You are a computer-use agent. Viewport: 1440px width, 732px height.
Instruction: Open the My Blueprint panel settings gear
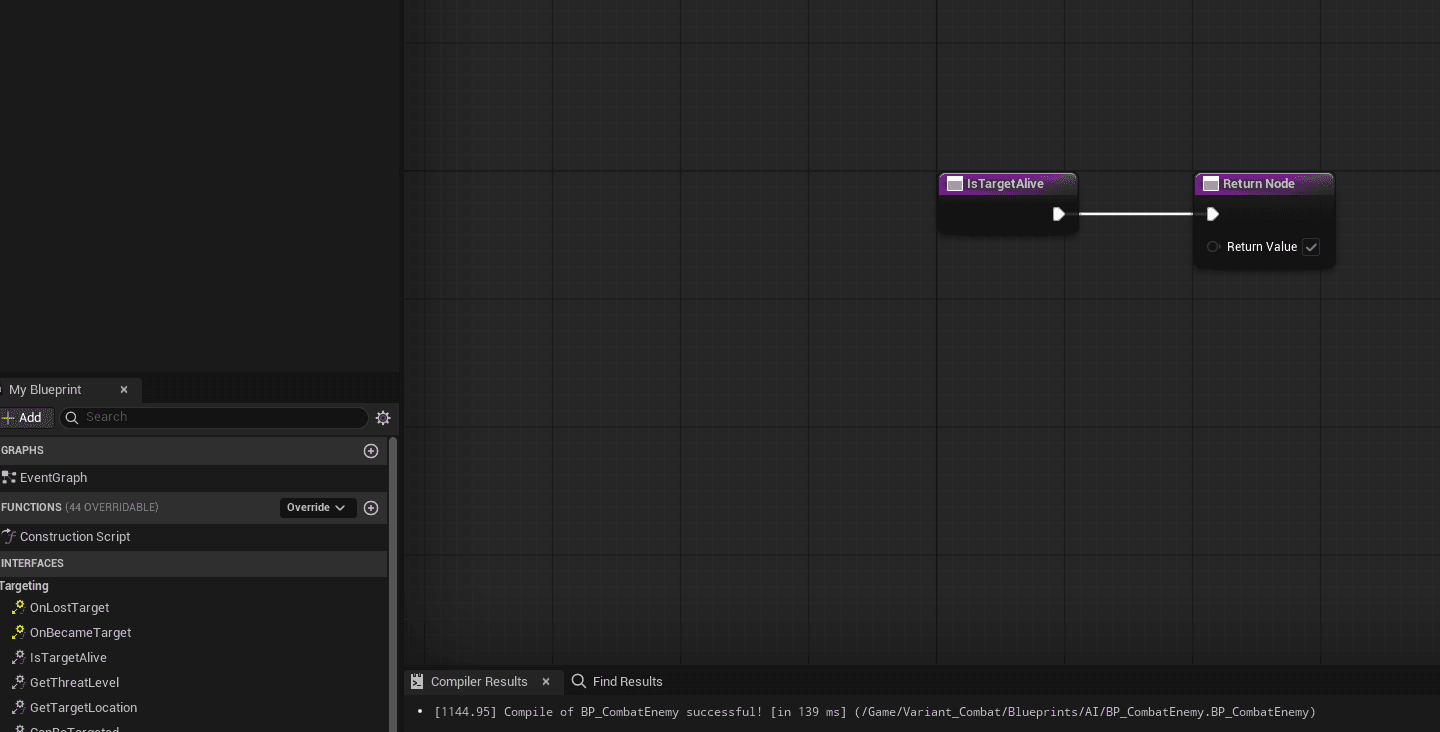[x=383, y=417]
